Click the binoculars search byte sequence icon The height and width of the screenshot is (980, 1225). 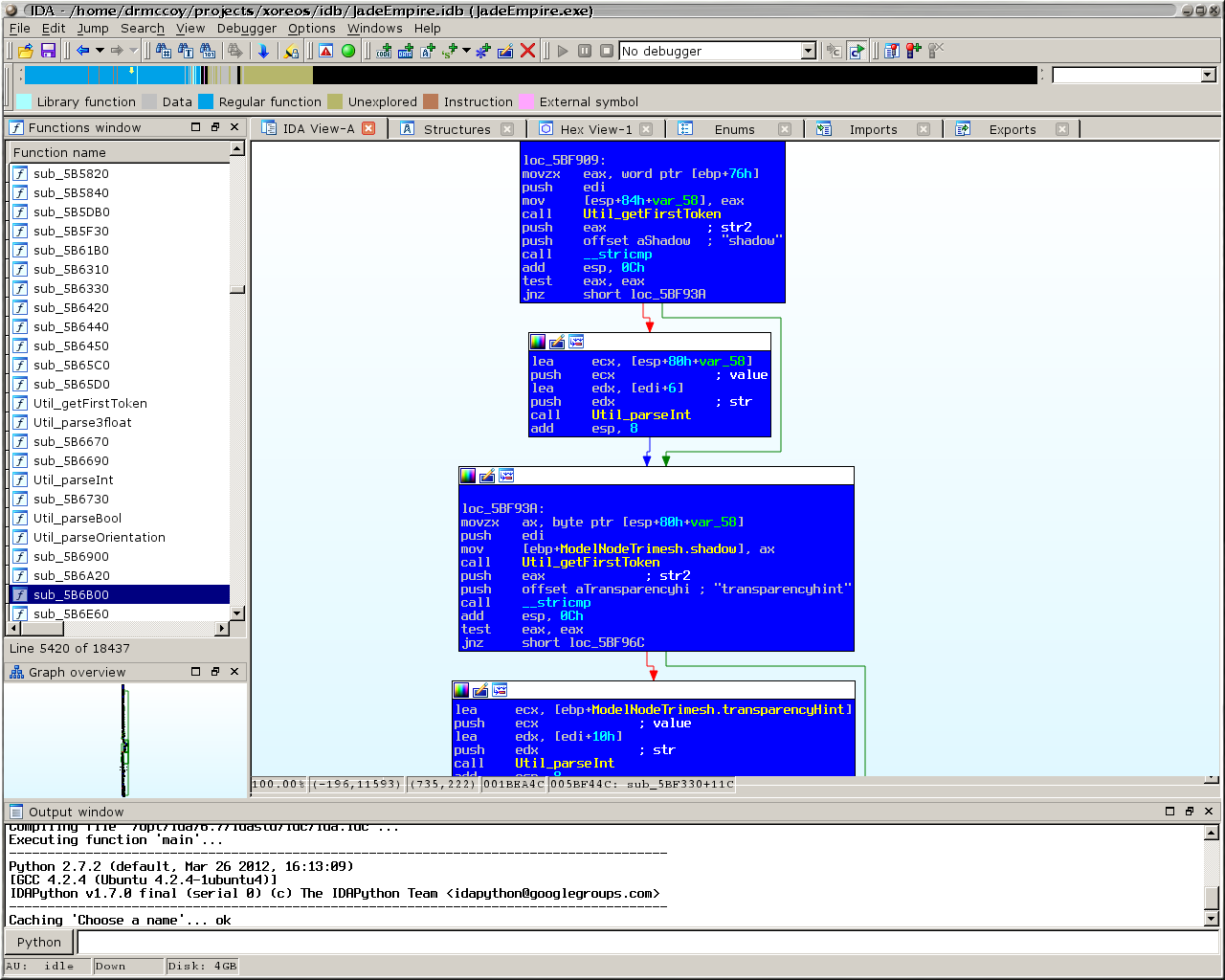pyautogui.click(x=208, y=51)
